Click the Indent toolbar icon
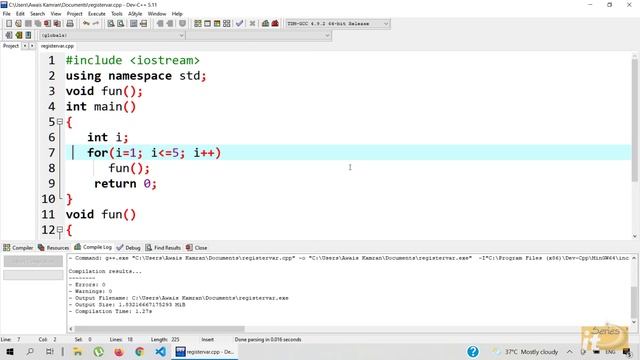The width and height of the screenshot is (640, 360). tap(160, 24)
